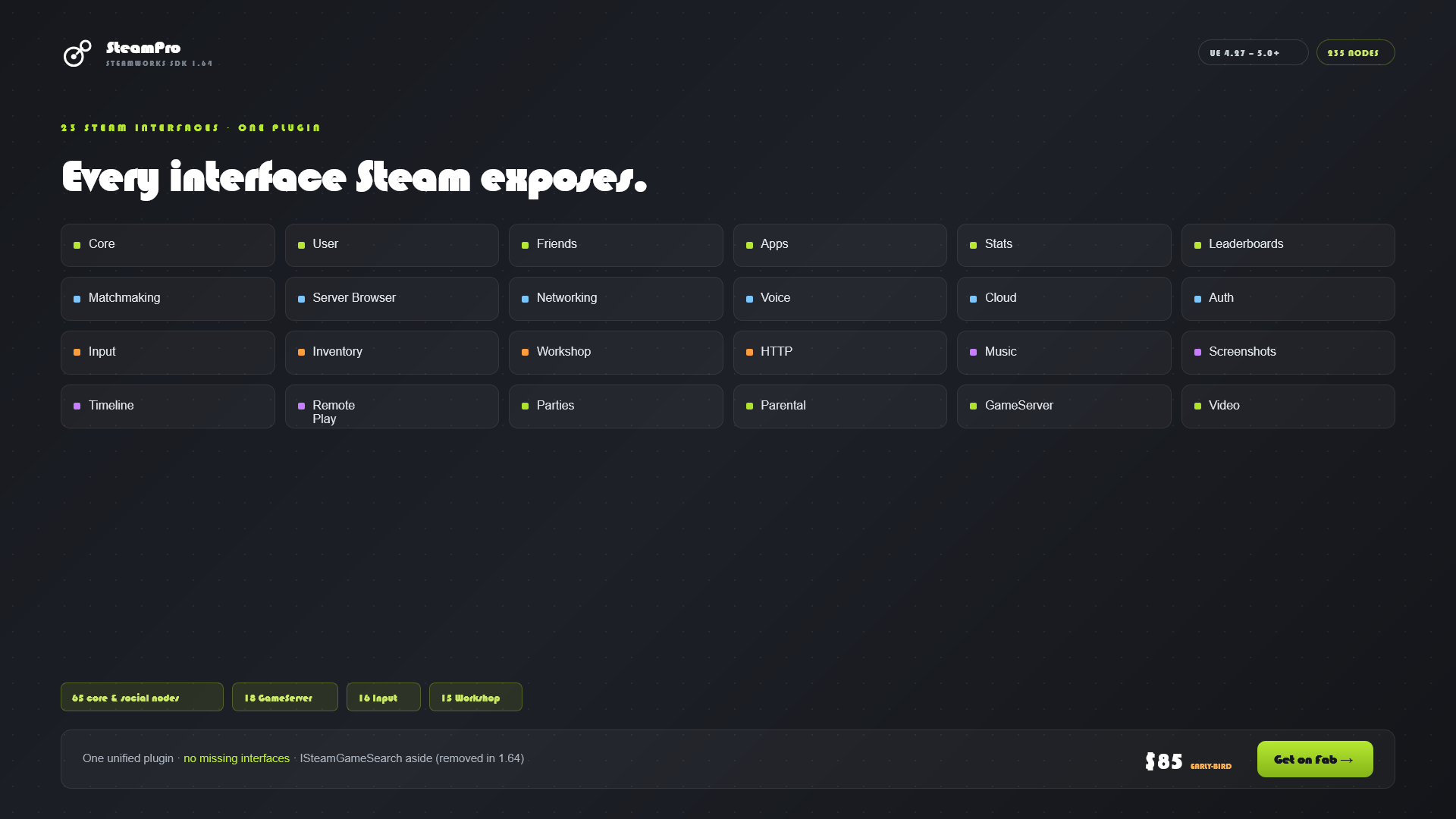Select the 65 core & social nodes tag
Screen dimensions: 1456x819
tap(142, 697)
